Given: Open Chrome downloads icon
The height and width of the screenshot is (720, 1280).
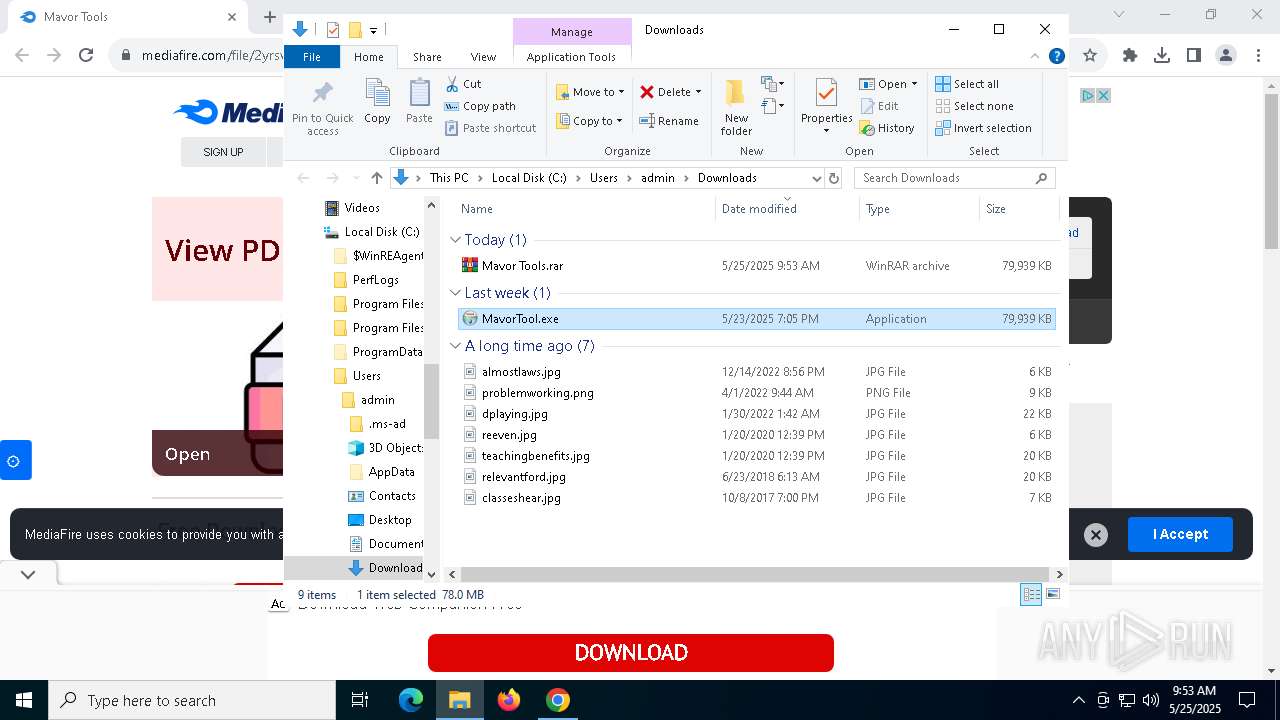Looking at the screenshot, I should click(x=1162, y=55).
